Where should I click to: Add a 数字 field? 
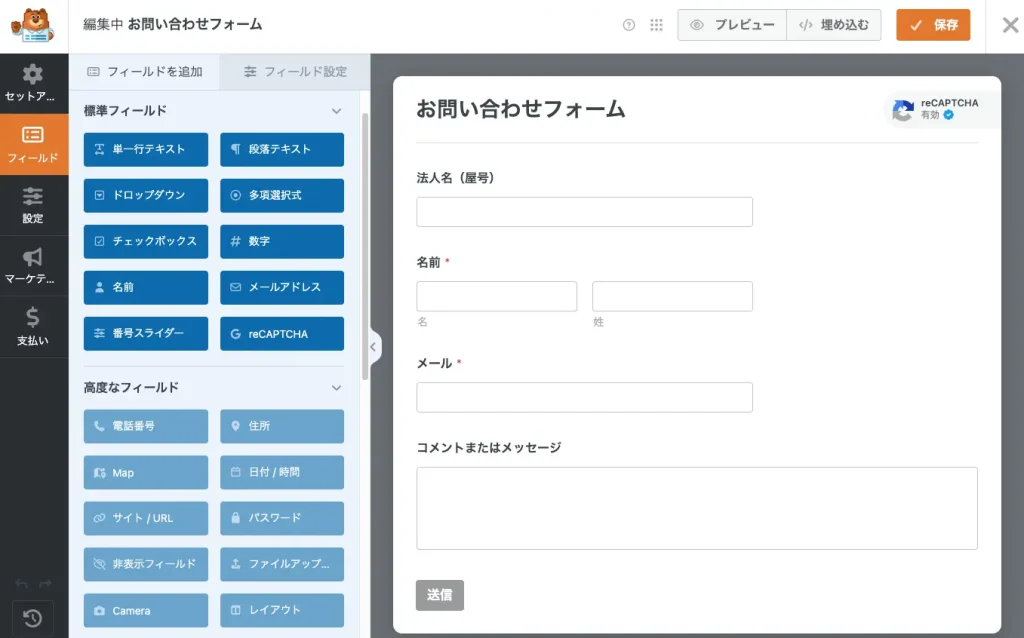282,241
